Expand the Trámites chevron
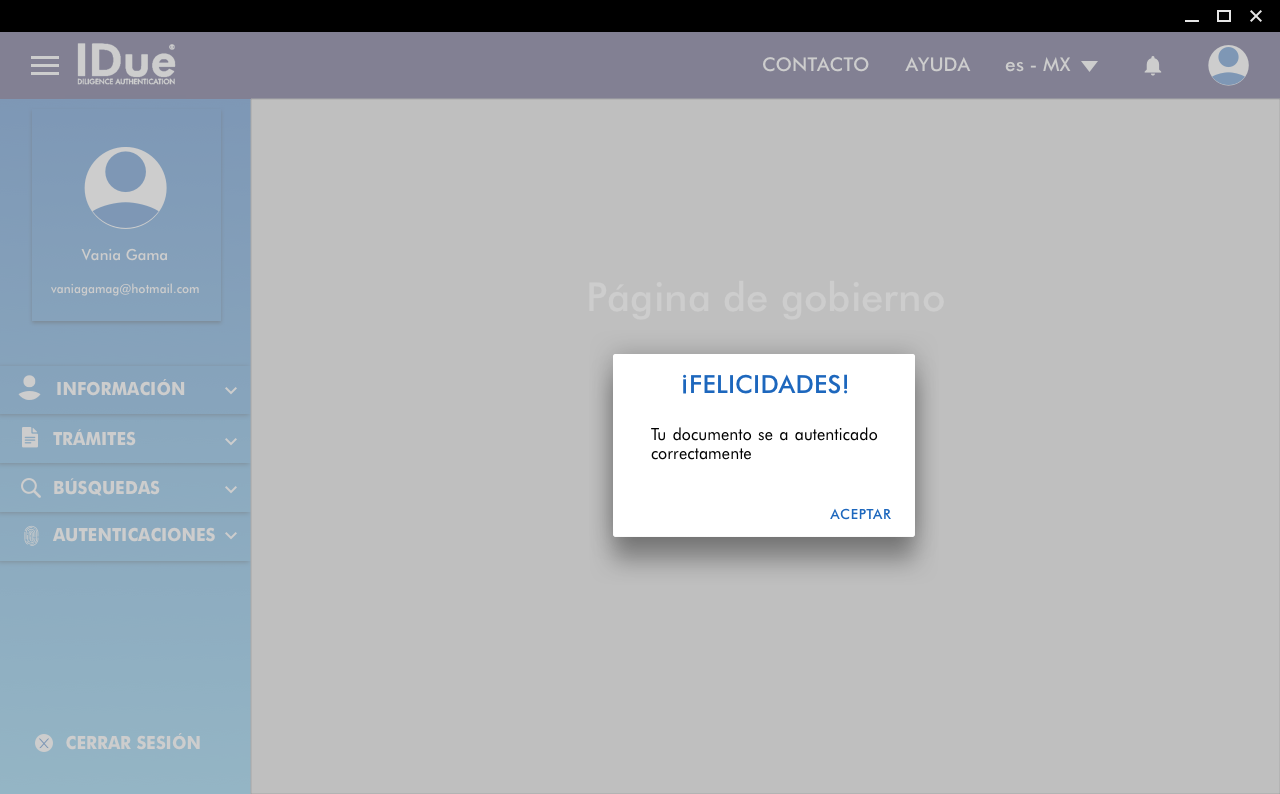The width and height of the screenshot is (1280, 794). coord(231,440)
